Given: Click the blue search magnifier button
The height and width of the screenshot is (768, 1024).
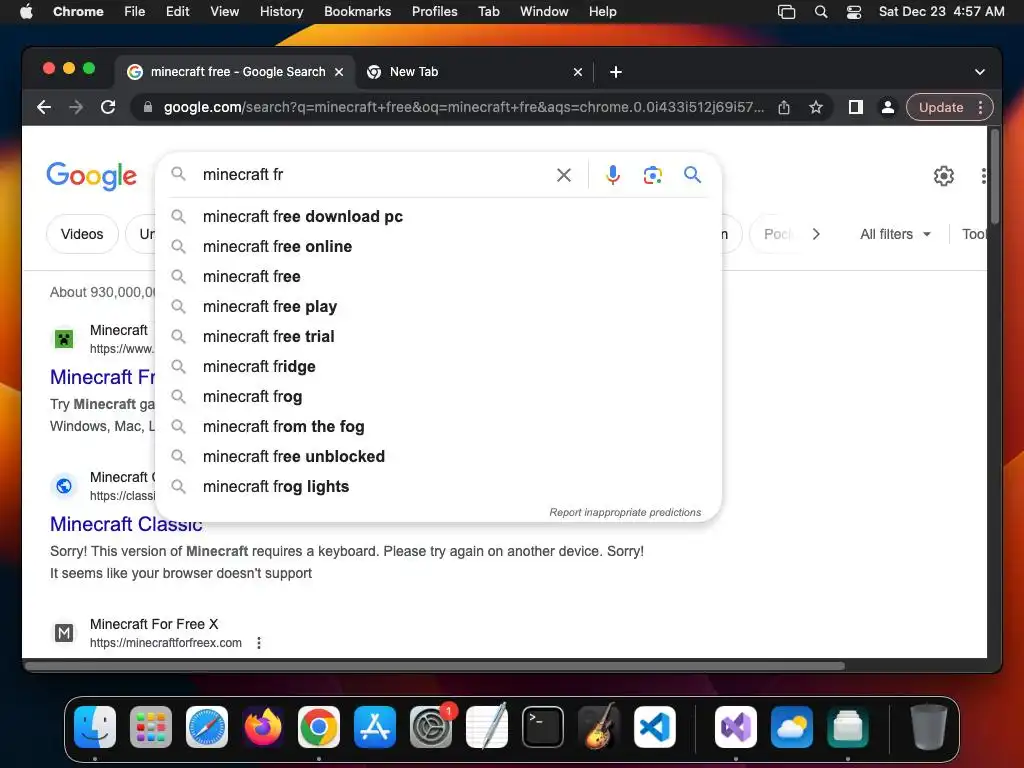Looking at the screenshot, I should (692, 174).
